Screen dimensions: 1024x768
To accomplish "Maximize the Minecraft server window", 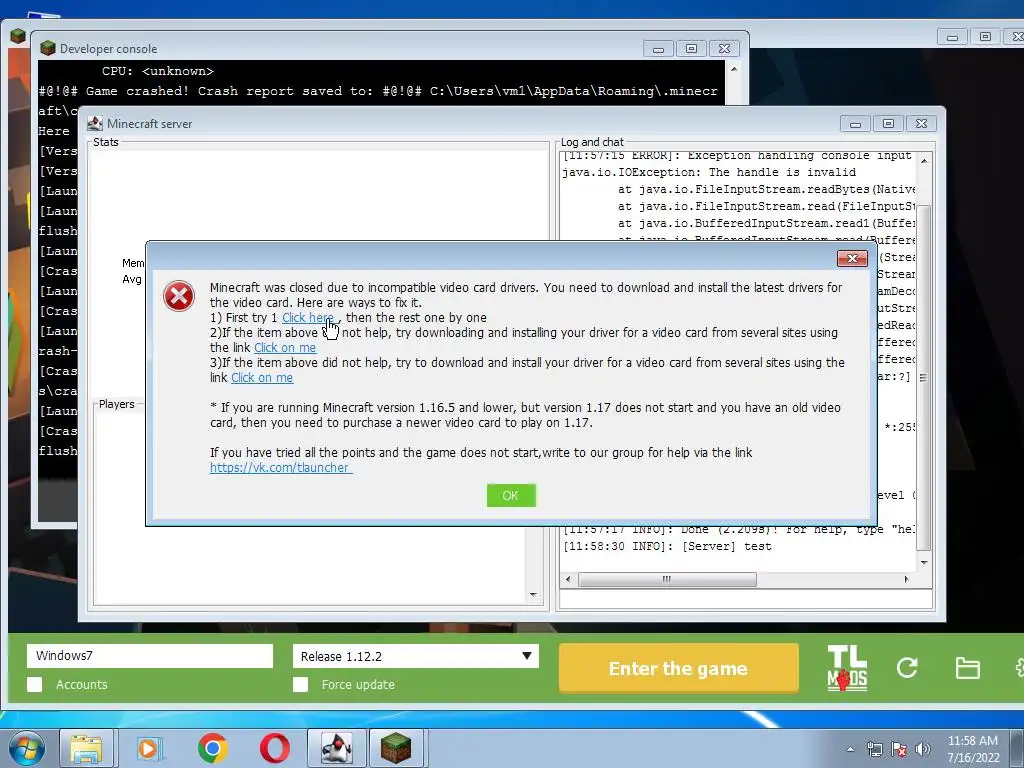I will pyautogui.click(x=888, y=124).
